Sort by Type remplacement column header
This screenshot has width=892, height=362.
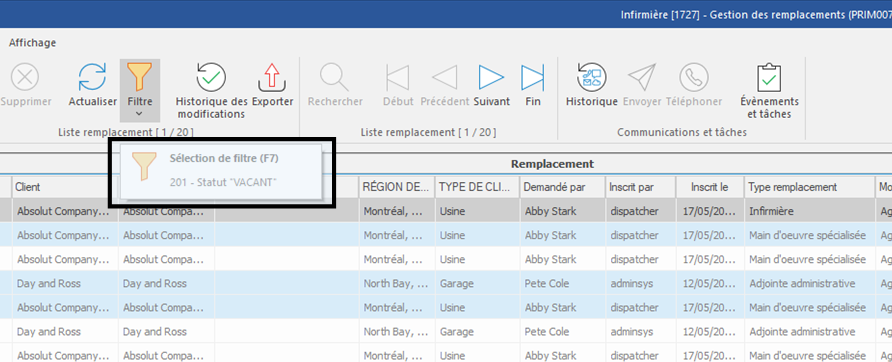point(810,187)
